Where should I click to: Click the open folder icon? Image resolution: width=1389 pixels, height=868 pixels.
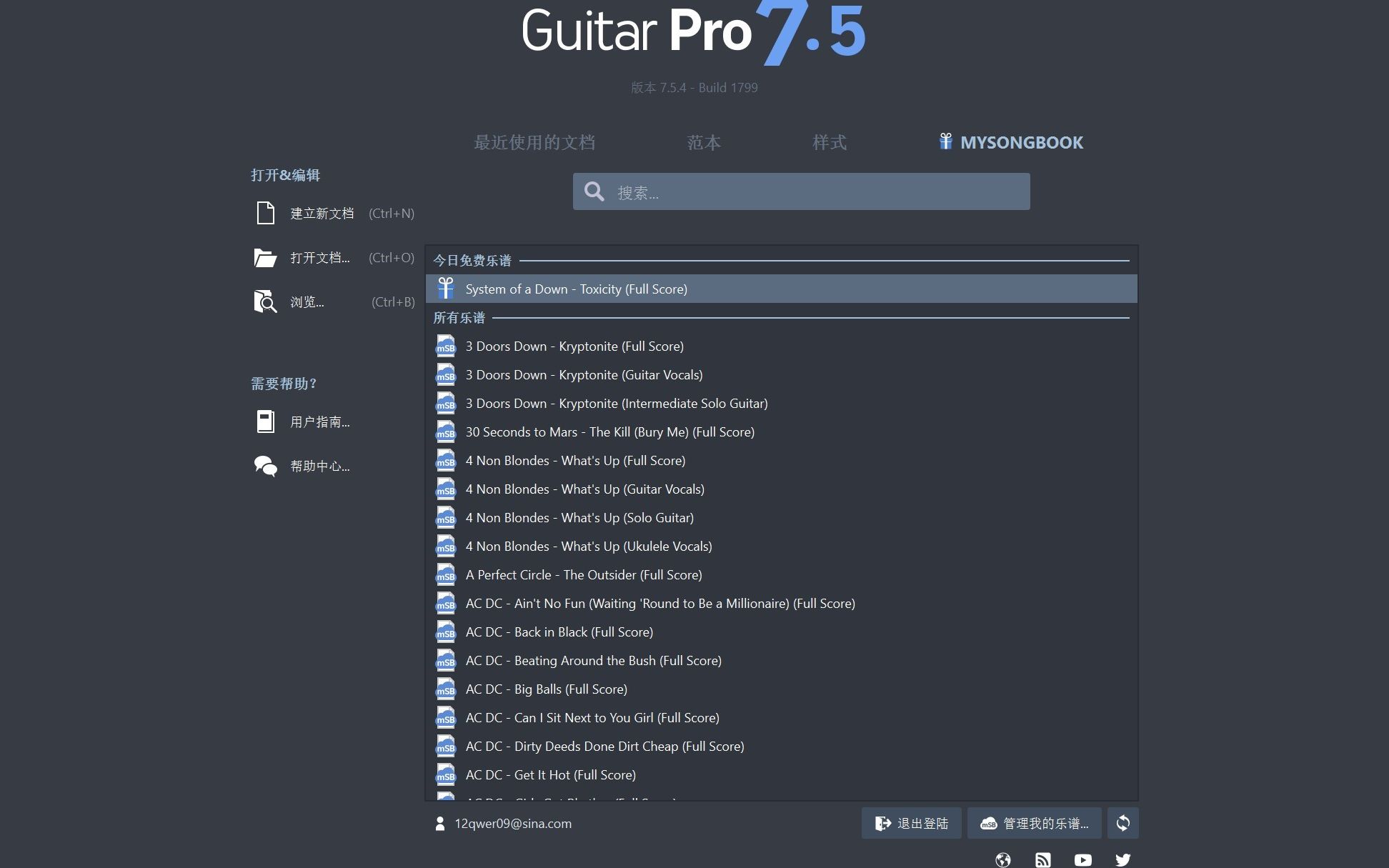click(265, 258)
